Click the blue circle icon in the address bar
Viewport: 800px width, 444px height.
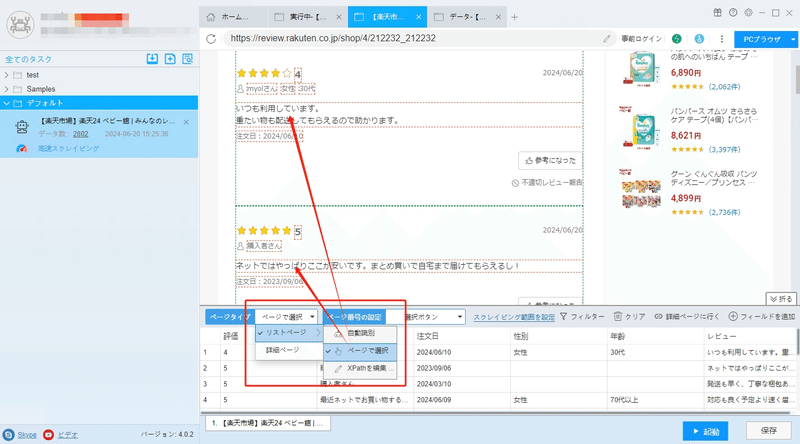699,39
